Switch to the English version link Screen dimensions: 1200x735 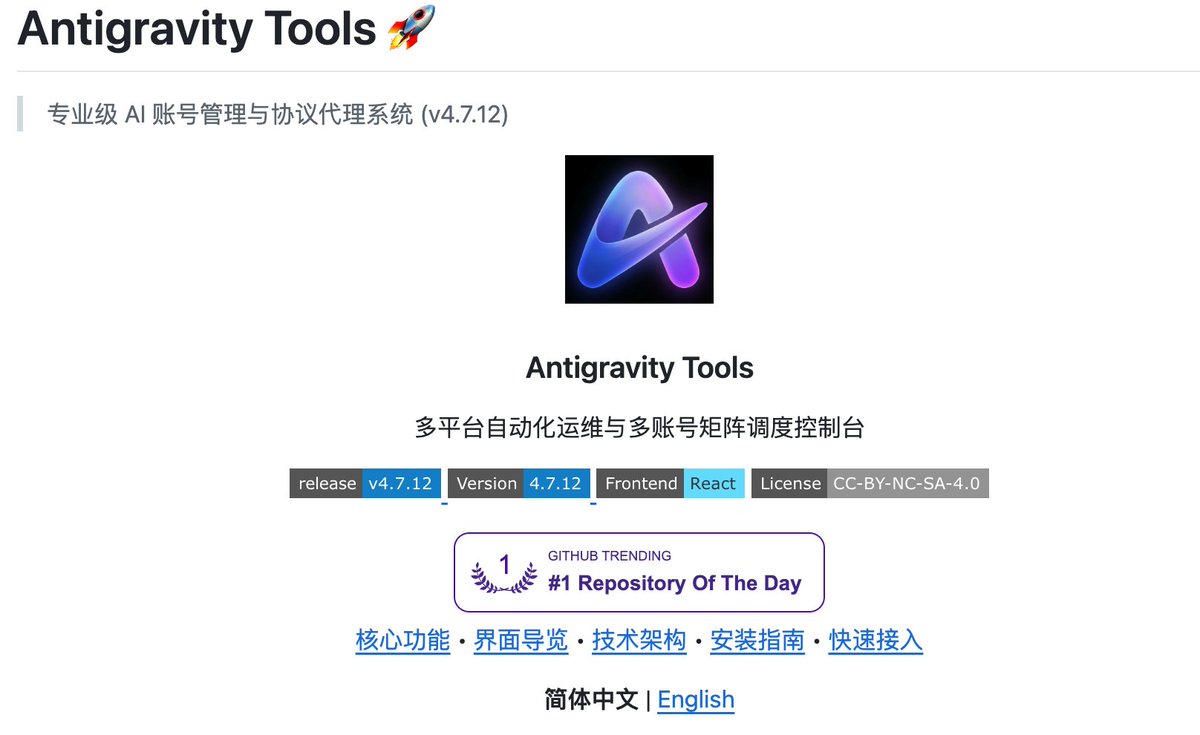696,699
